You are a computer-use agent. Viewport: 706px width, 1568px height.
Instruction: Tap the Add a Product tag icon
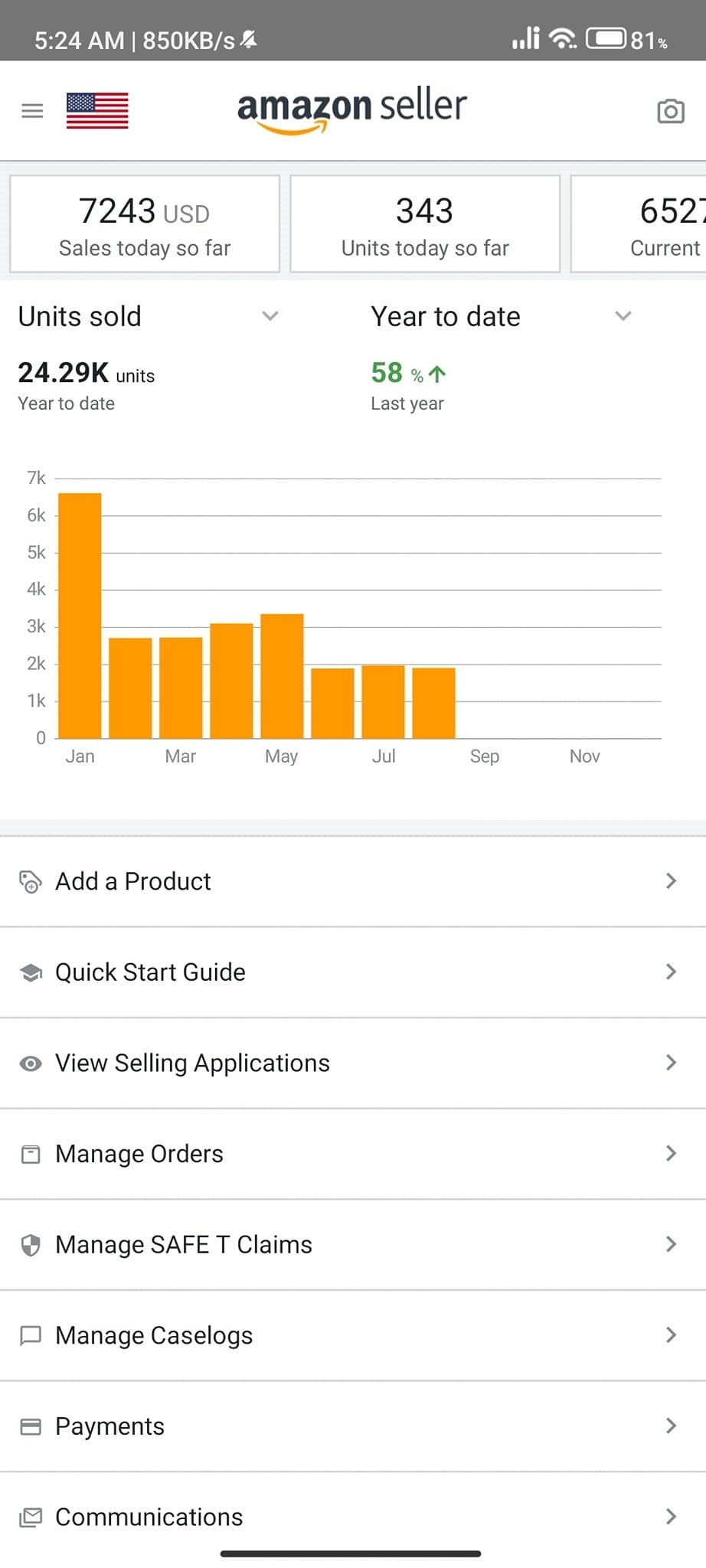(x=31, y=882)
